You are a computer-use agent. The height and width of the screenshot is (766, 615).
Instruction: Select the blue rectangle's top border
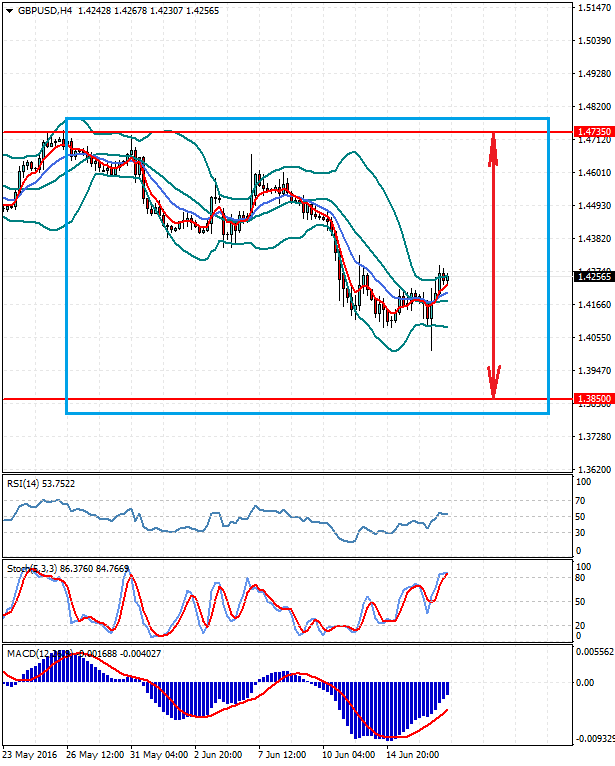(300, 119)
